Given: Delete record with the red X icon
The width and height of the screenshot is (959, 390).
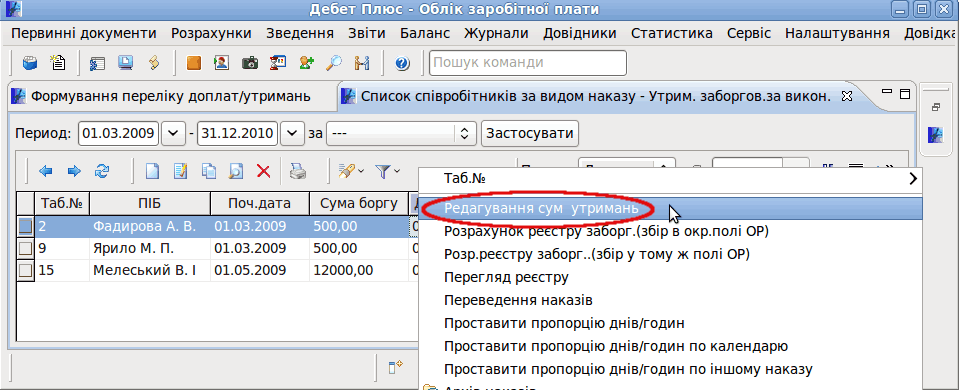Looking at the screenshot, I should [x=264, y=172].
